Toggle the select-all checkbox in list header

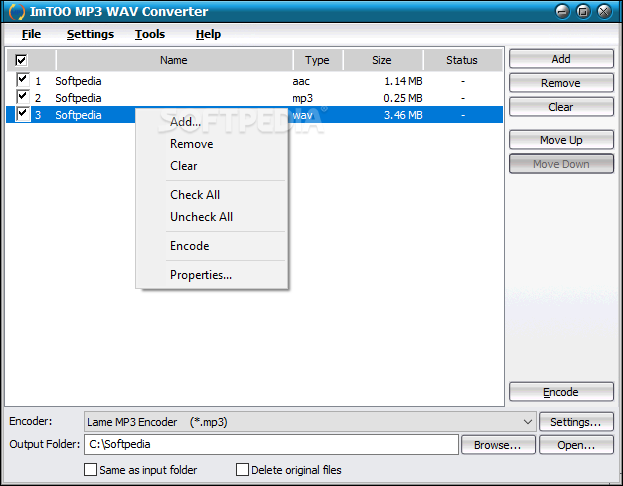click(x=21, y=60)
